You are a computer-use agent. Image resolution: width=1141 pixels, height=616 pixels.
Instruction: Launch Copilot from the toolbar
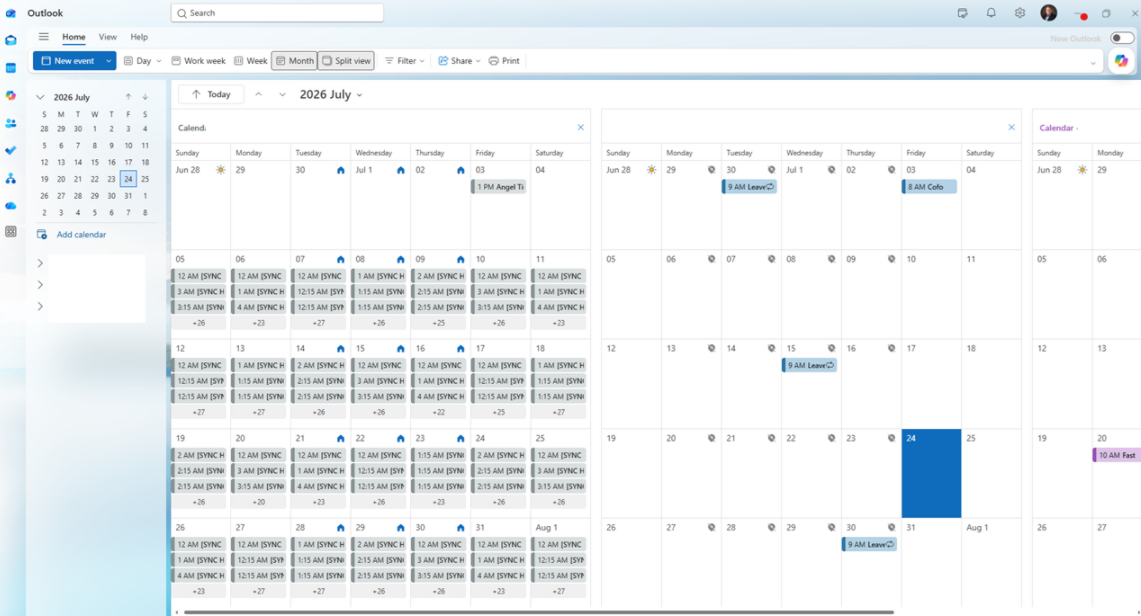(x=1121, y=61)
